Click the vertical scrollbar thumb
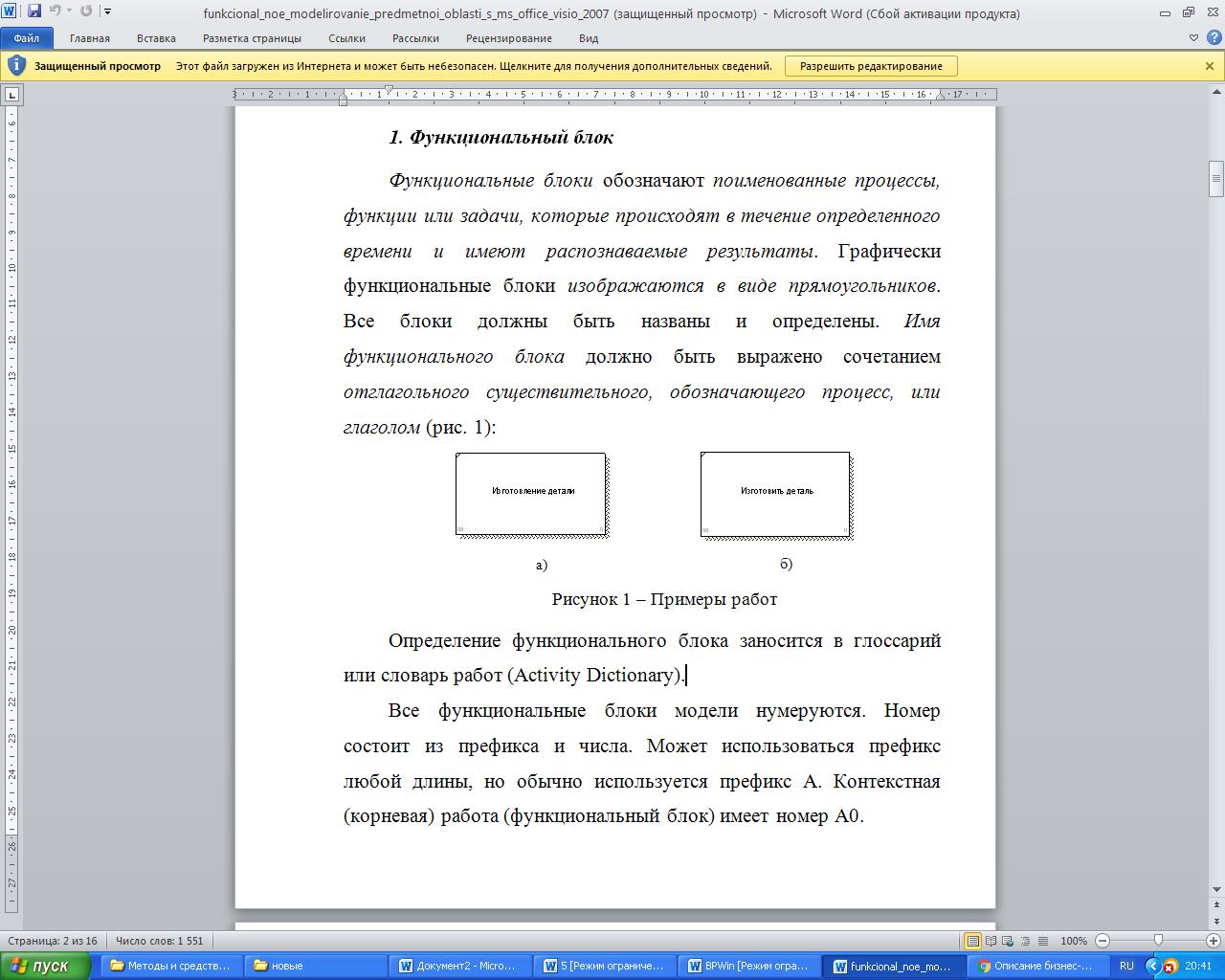This screenshot has width=1225, height=980. (x=1216, y=178)
